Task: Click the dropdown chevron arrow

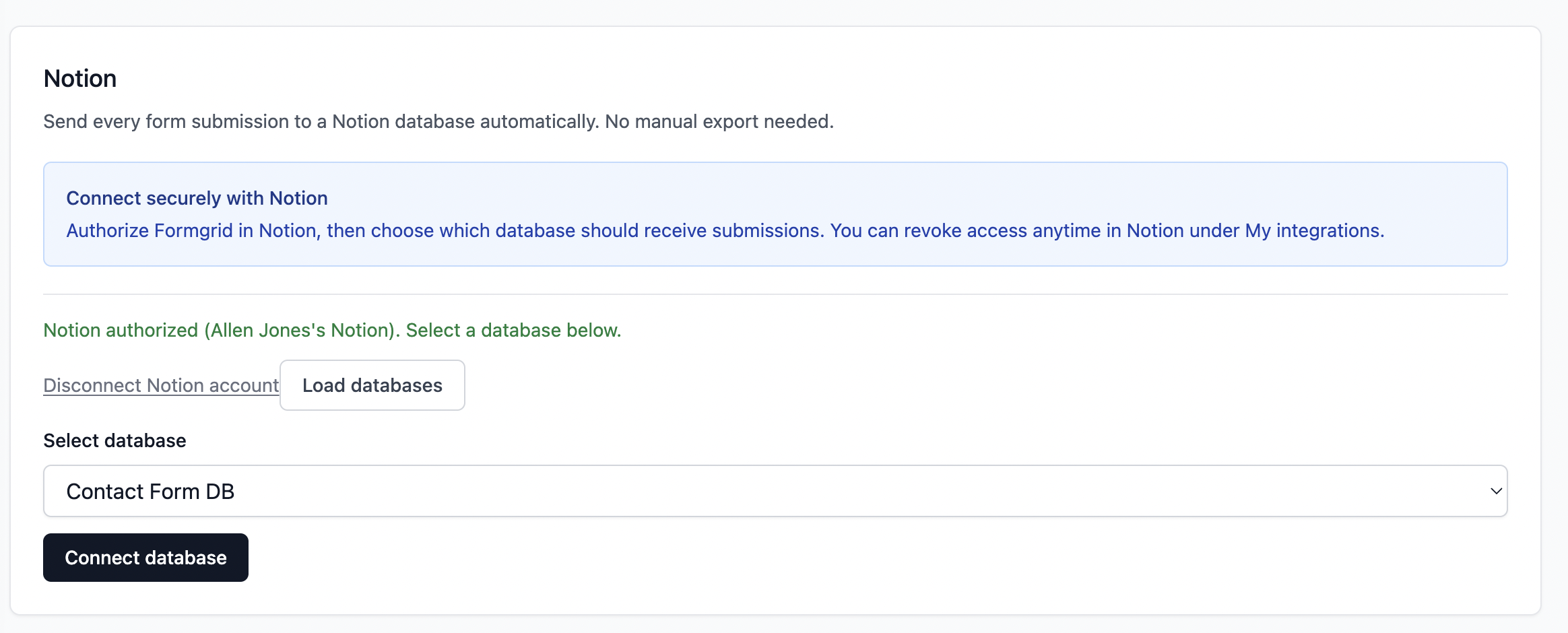Action: (x=1496, y=491)
